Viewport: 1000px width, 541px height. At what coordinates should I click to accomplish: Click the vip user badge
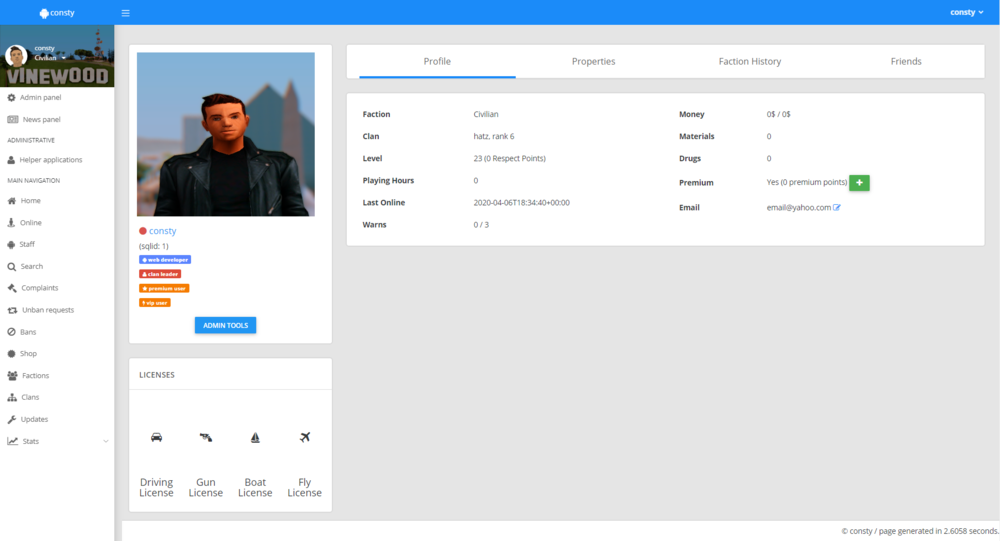155,302
